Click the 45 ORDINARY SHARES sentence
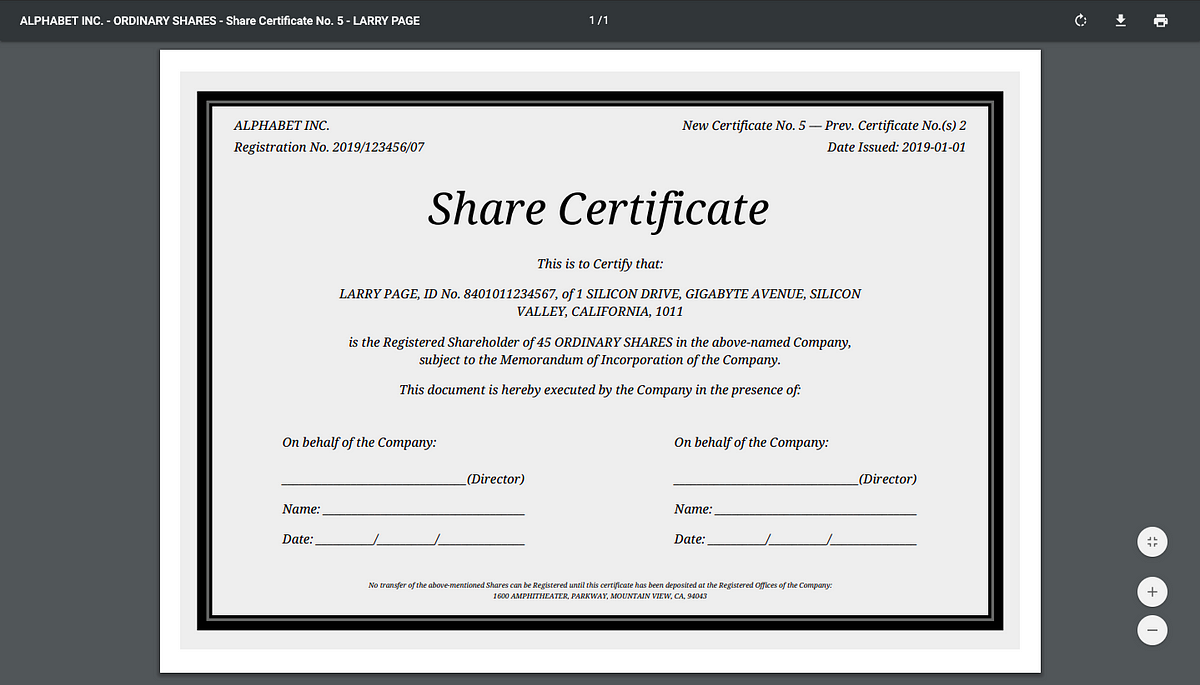This screenshot has width=1200, height=685. click(x=600, y=342)
